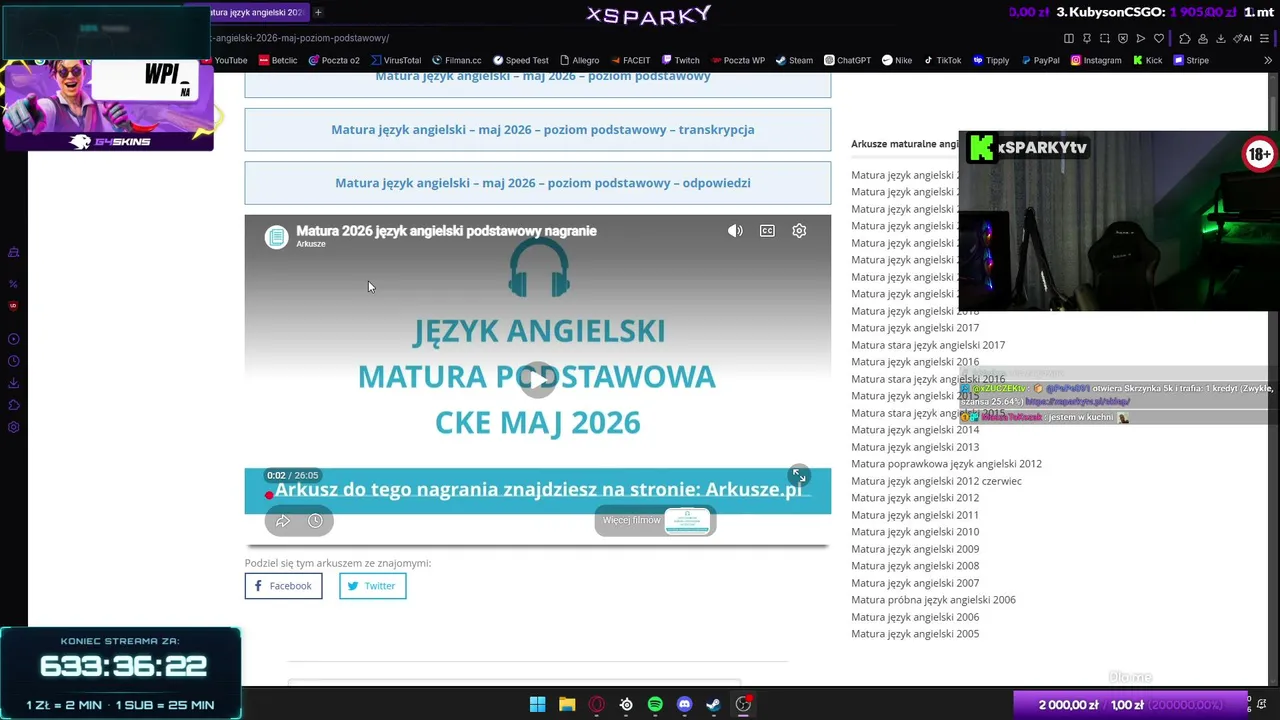Open the Twitch bookmark
1280x720 pixels.
coord(680,60)
